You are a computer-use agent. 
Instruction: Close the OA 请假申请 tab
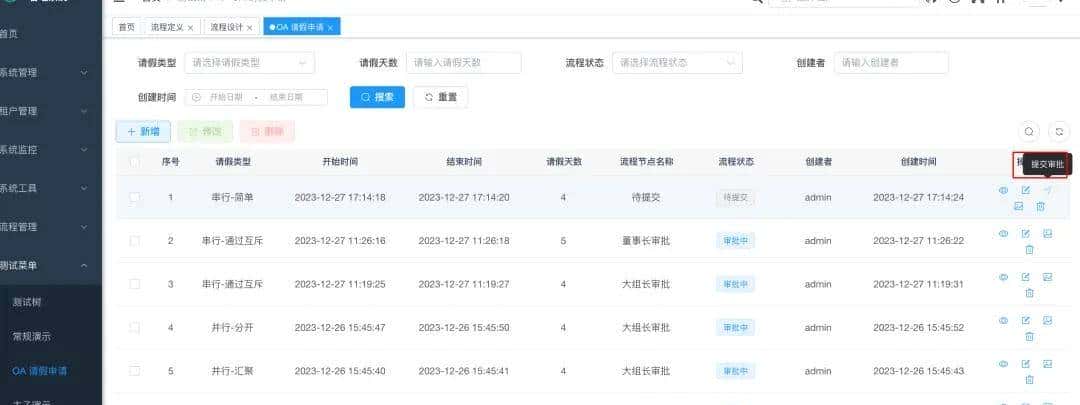[330, 28]
